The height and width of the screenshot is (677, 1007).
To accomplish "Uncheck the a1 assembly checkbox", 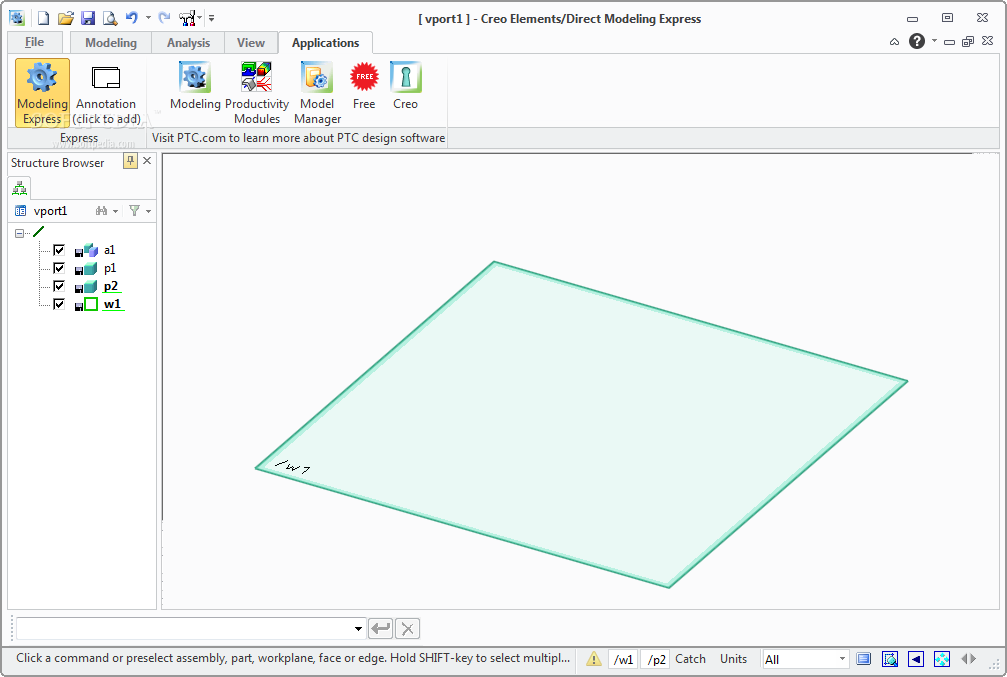I will (58, 250).
